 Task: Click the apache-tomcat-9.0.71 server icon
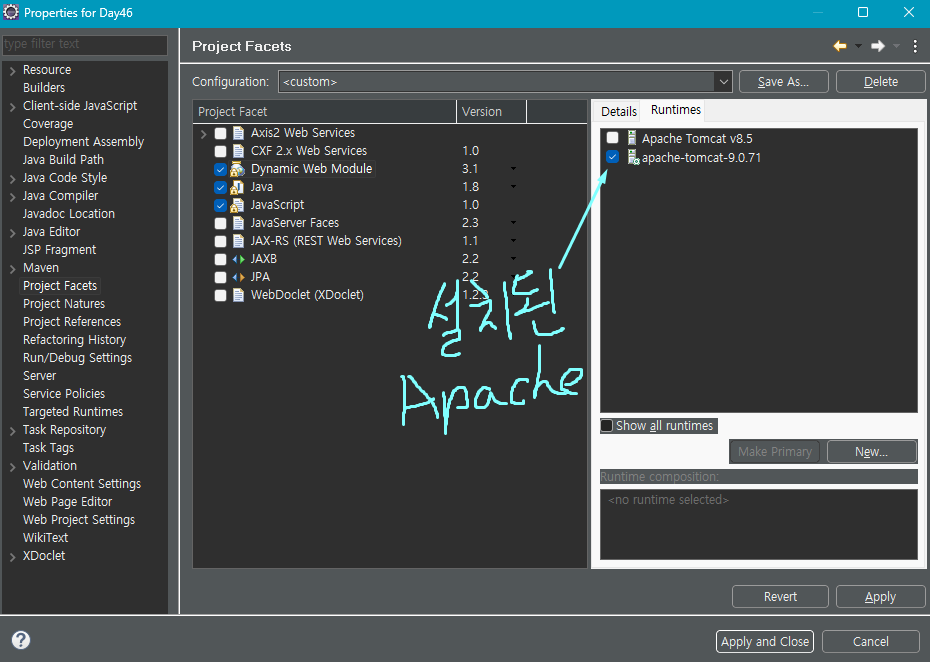[633, 157]
